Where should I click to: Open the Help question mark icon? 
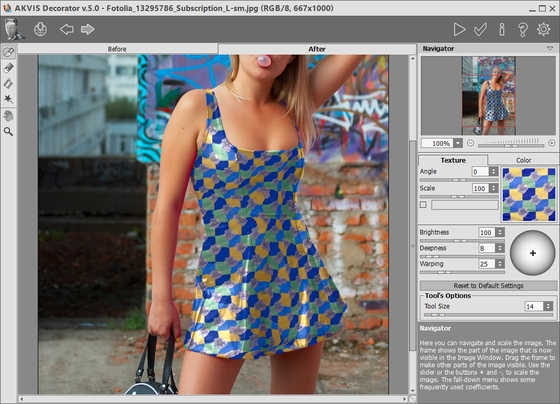pyautogui.click(x=522, y=30)
